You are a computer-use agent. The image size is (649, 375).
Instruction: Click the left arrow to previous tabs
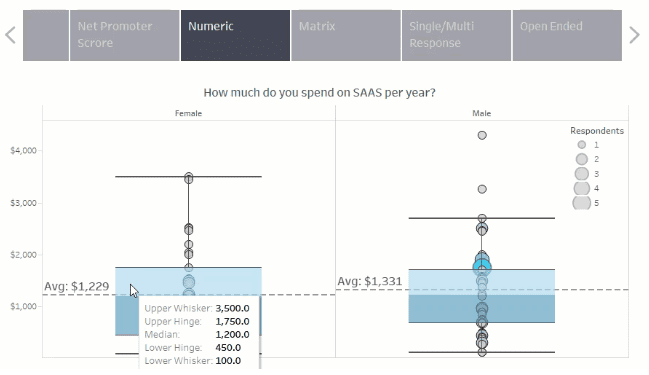click(10, 35)
